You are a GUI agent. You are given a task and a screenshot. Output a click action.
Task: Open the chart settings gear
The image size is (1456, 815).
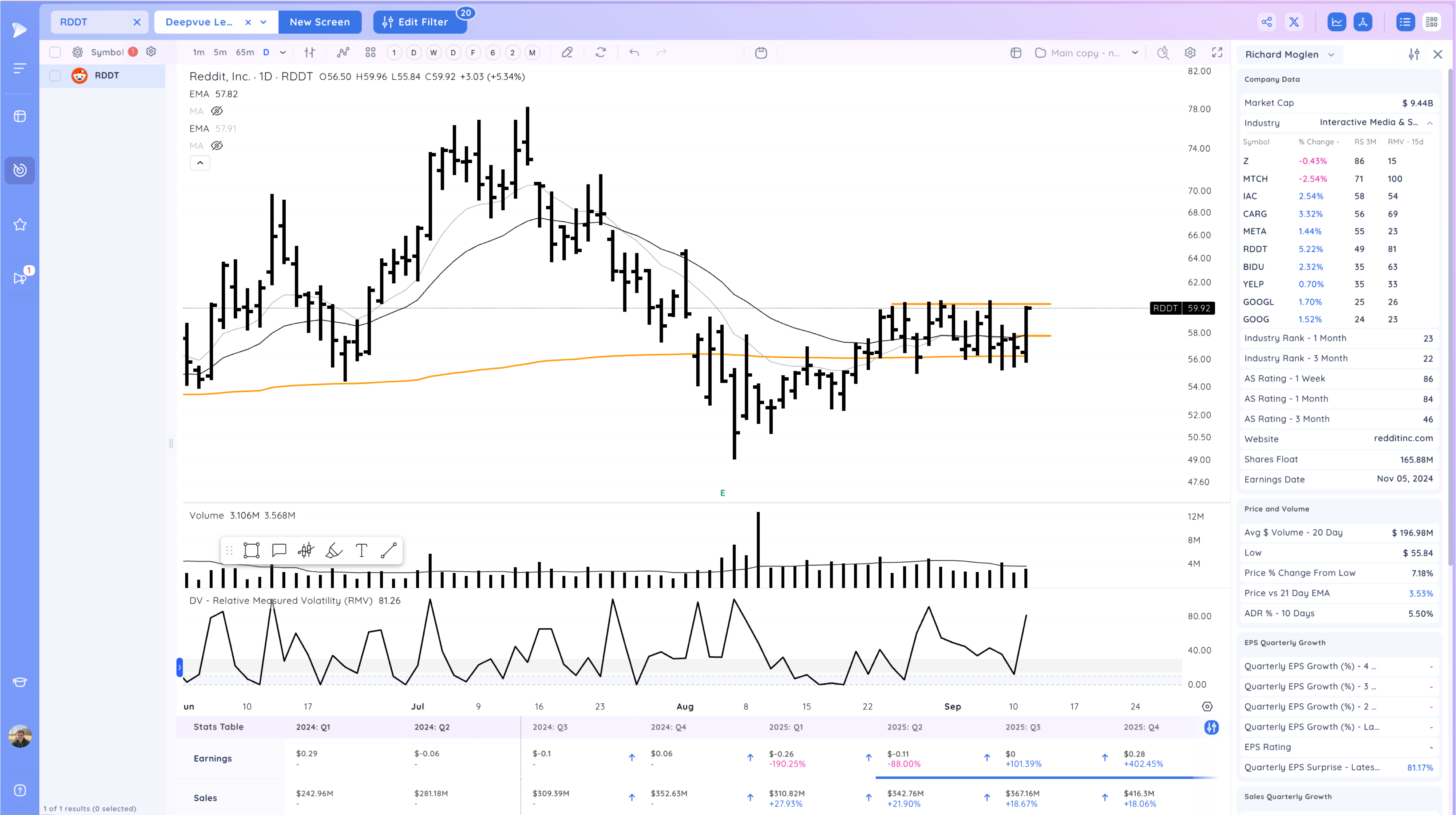pyautogui.click(x=1190, y=52)
